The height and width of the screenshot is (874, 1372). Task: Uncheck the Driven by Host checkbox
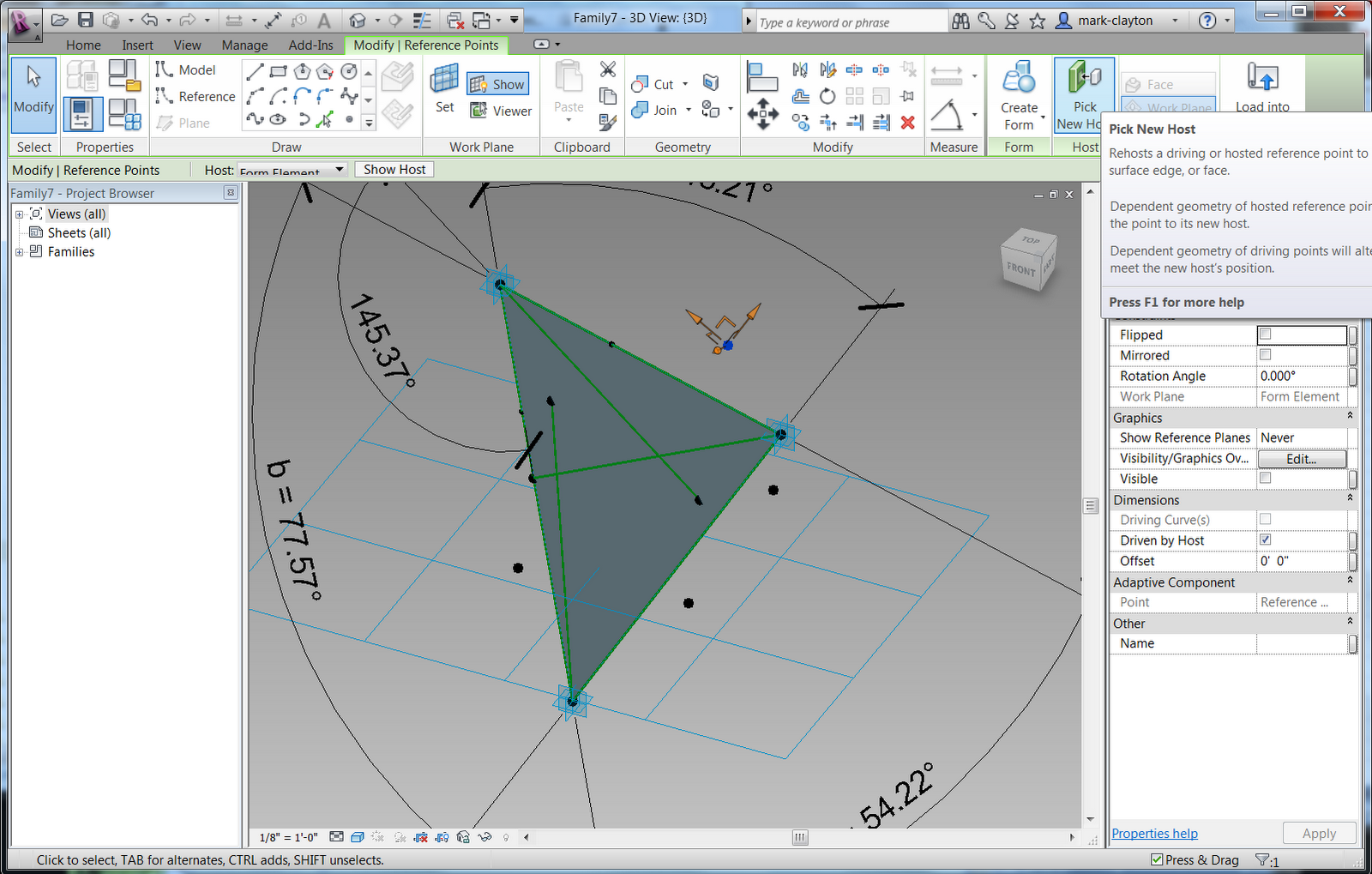(1265, 540)
